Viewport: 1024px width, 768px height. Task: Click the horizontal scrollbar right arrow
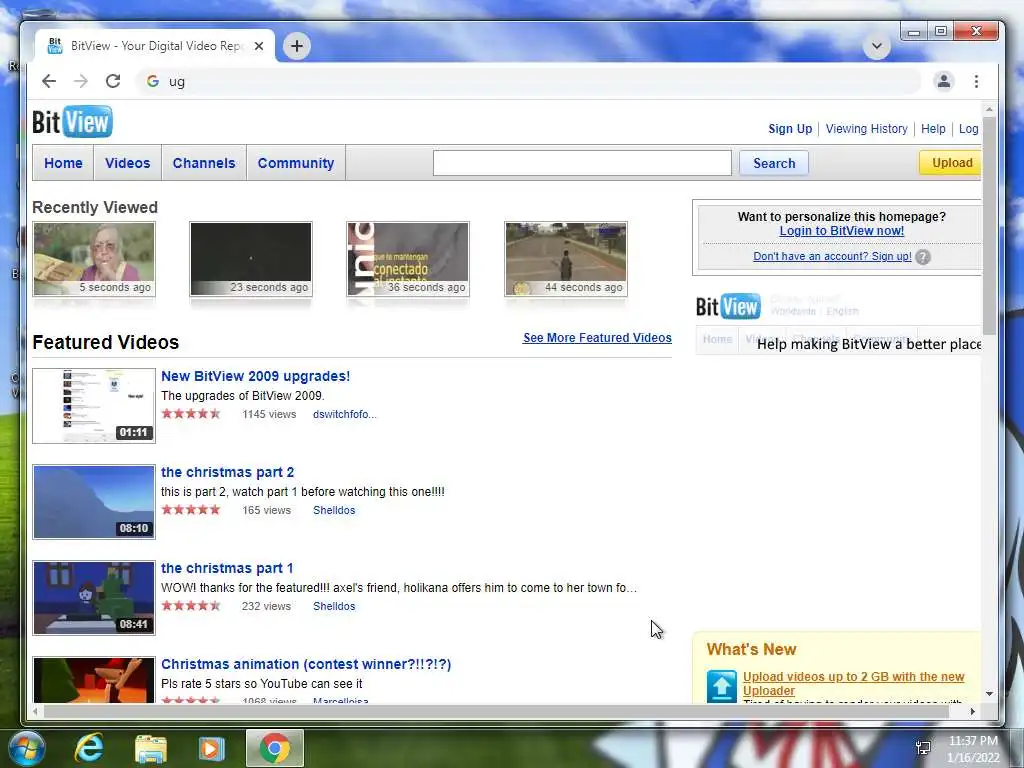972,711
